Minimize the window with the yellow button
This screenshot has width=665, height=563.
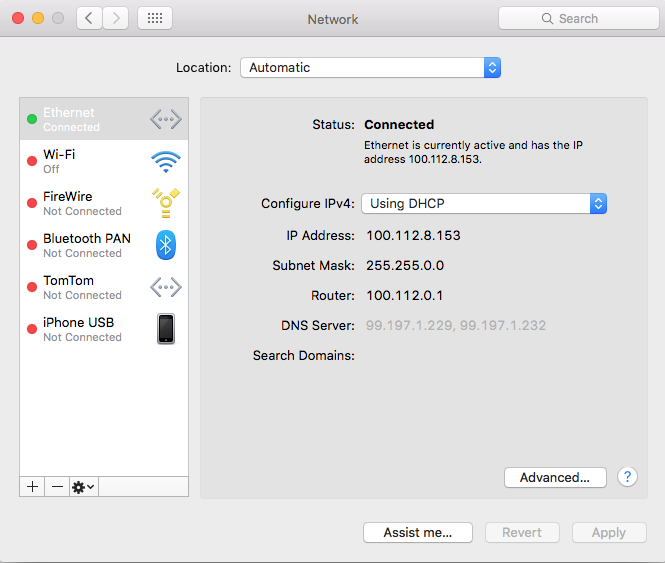tap(38, 18)
